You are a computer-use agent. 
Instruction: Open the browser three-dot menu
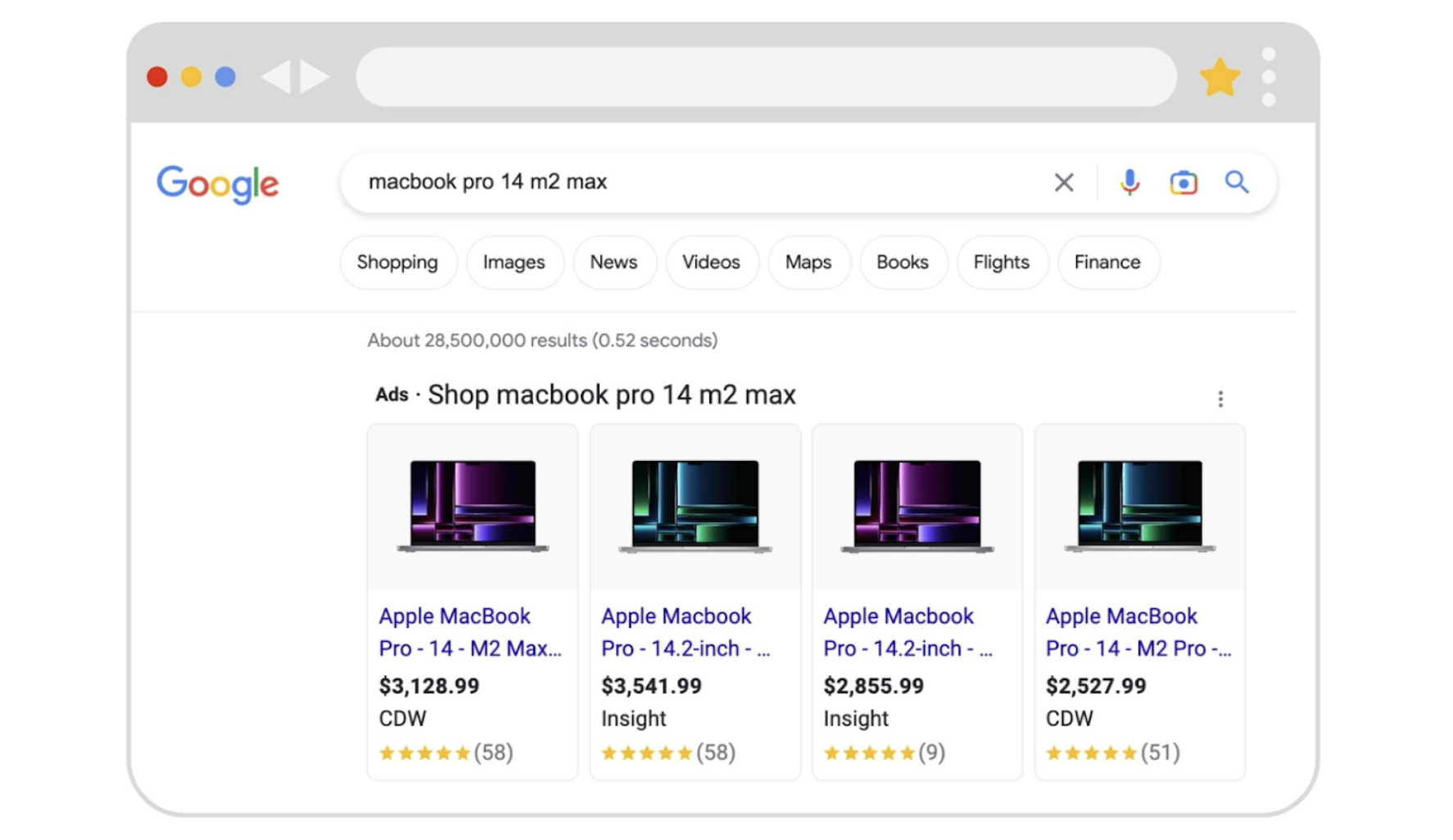point(1269,77)
